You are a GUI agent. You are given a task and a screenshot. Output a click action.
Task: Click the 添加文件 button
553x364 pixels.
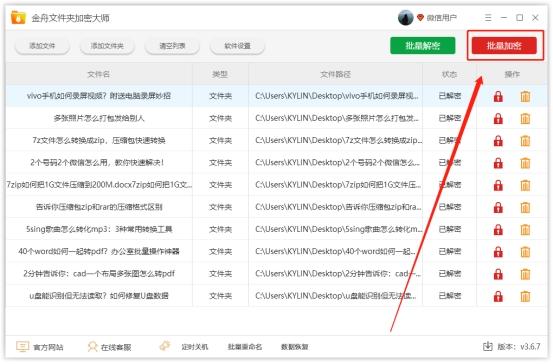pyautogui.click(x=42, y=46)
